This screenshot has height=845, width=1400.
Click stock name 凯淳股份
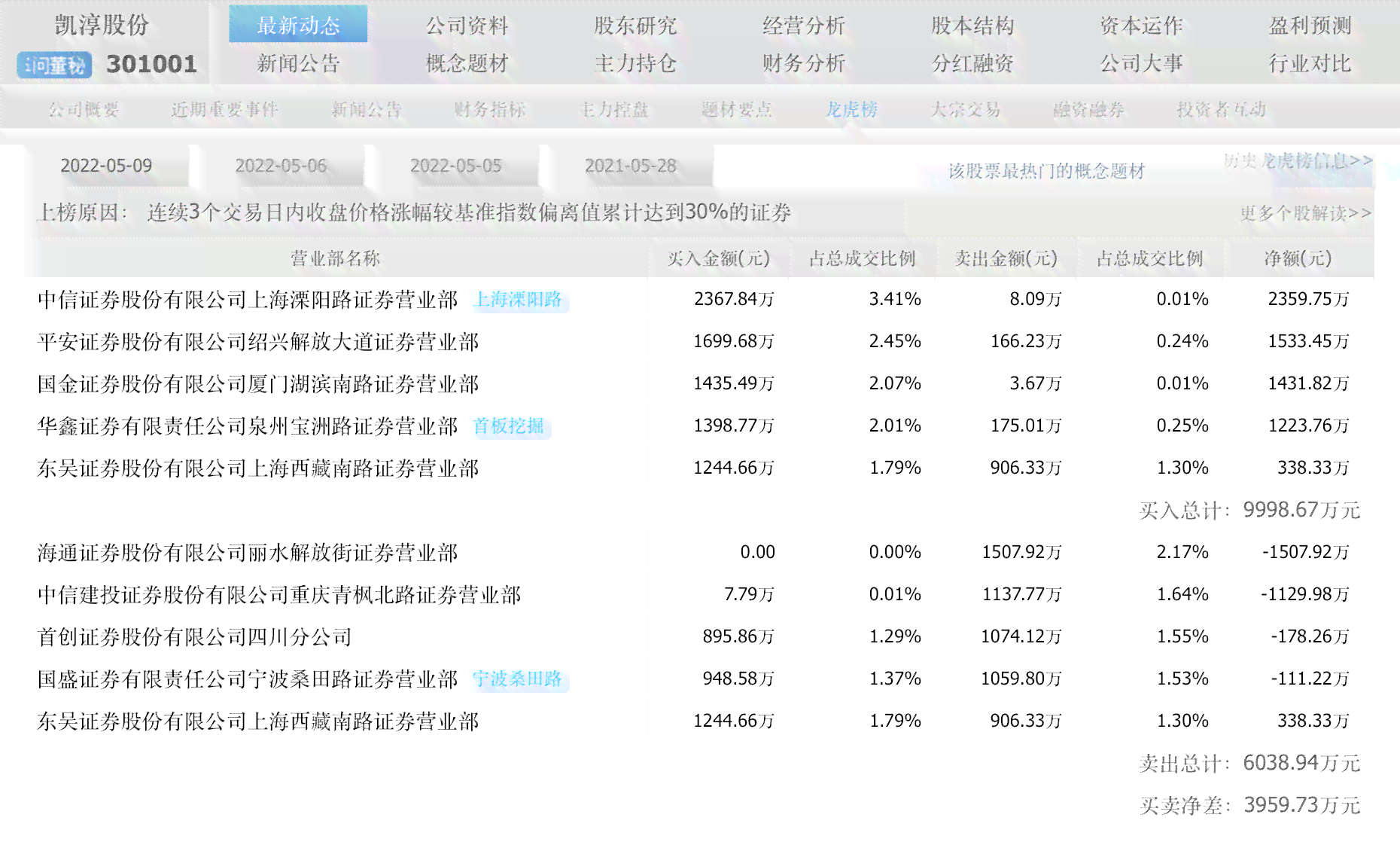102,25
